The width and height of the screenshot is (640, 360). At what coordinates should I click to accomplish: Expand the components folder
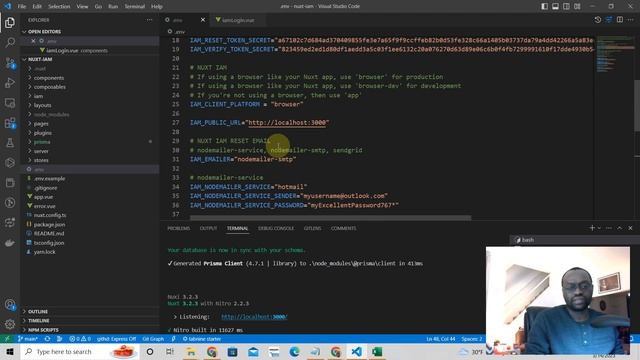pyautogui.click(x=49, y=78)
